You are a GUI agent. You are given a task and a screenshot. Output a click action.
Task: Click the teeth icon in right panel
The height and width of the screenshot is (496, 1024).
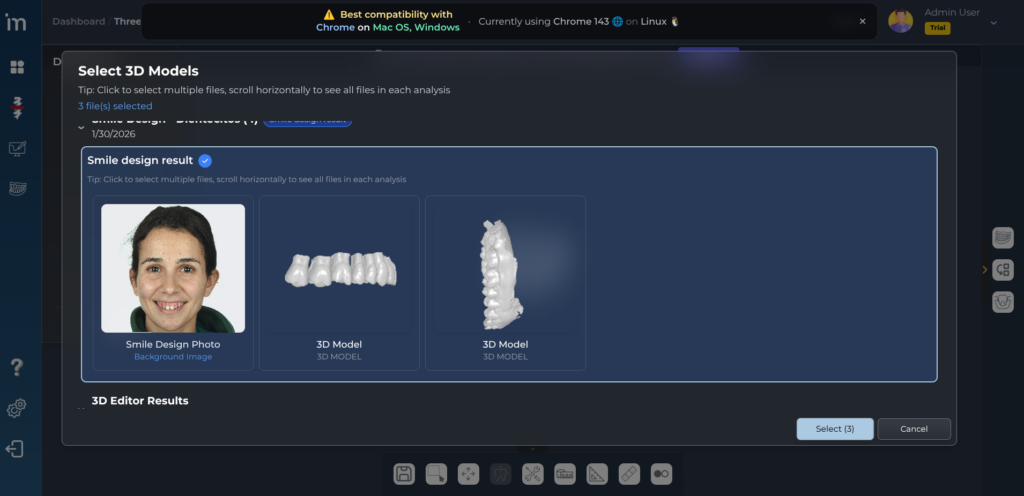tap(1003, 237)
